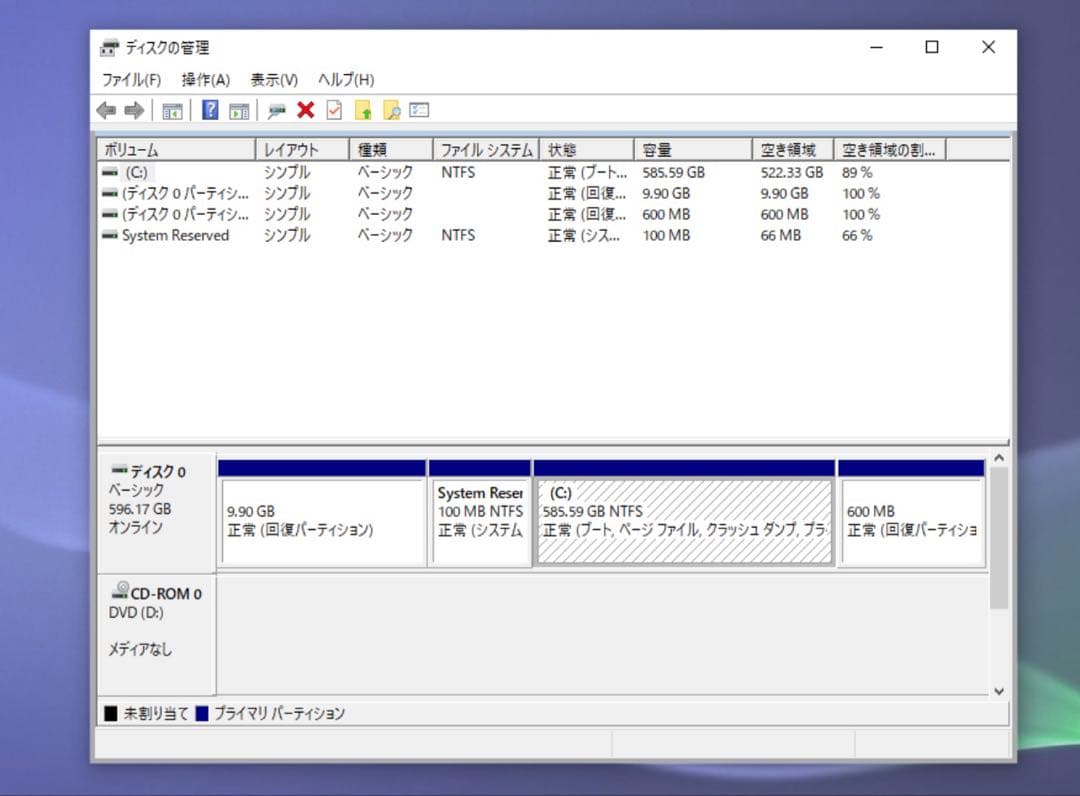Click NTFS cell in System Reserved row
1080x796 pixels.
coord(458,235)
